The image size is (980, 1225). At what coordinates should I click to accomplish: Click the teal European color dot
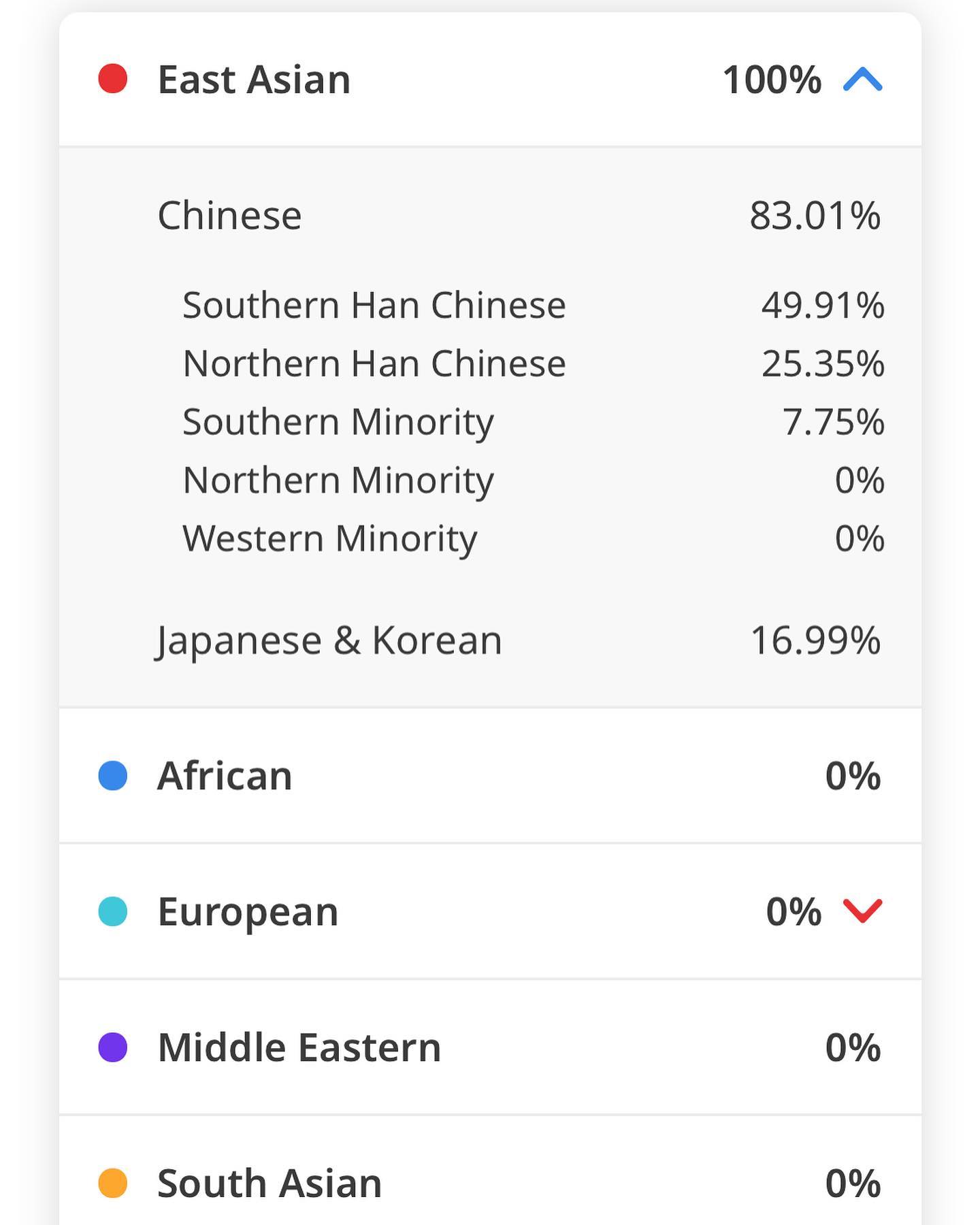[113, 911]
